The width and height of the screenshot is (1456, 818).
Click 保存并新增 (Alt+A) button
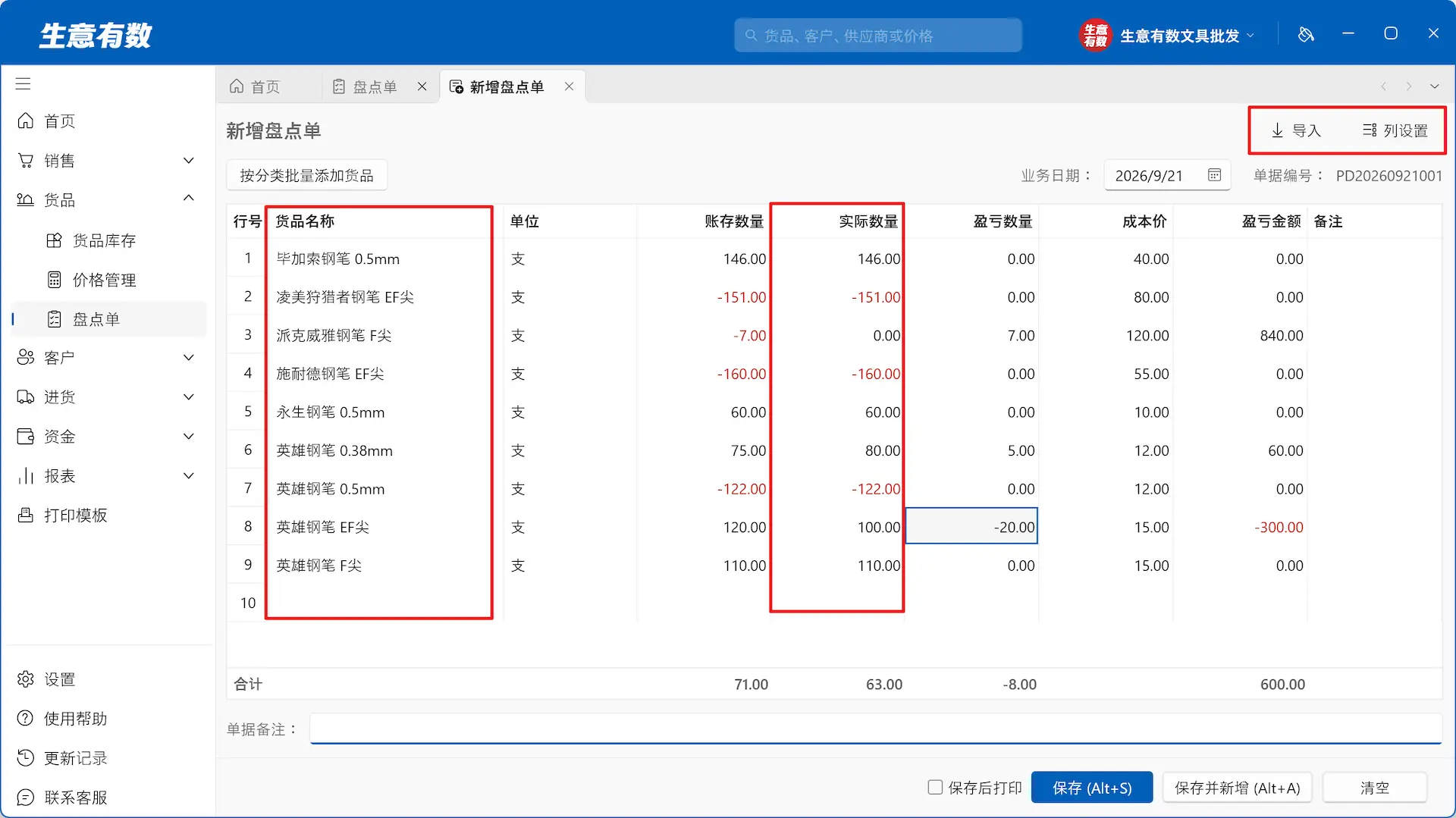(1237, 788)
